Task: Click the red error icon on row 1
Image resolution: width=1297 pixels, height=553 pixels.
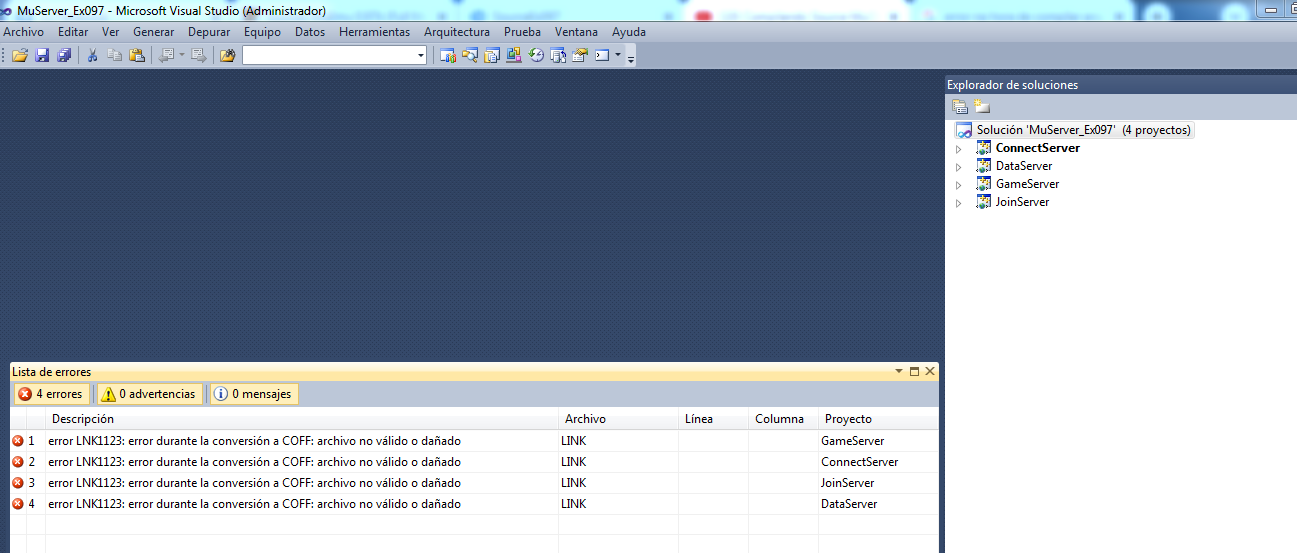Action: pos(17,441)
